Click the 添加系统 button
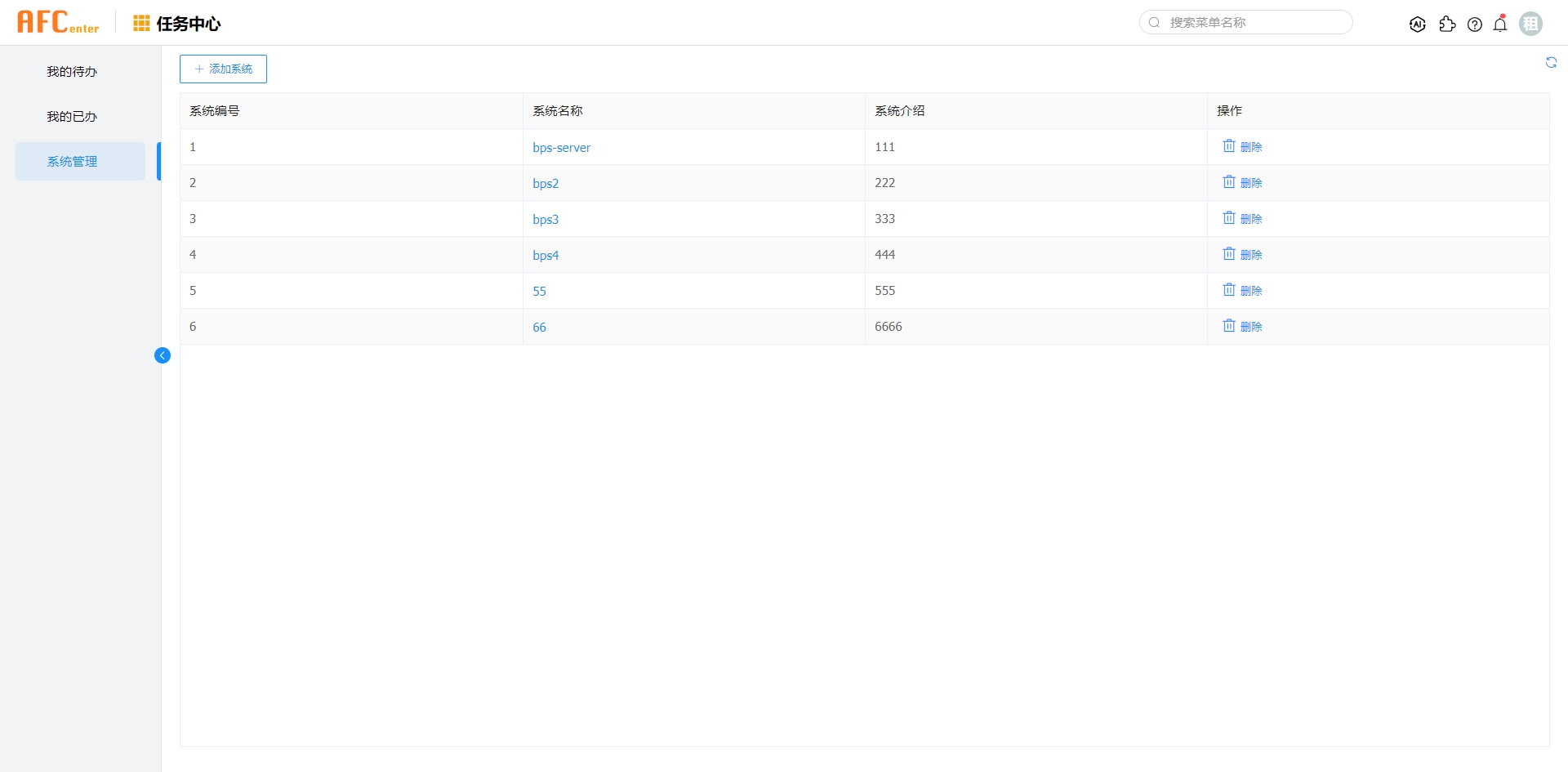1568x772 pixels. pos(223,69)
